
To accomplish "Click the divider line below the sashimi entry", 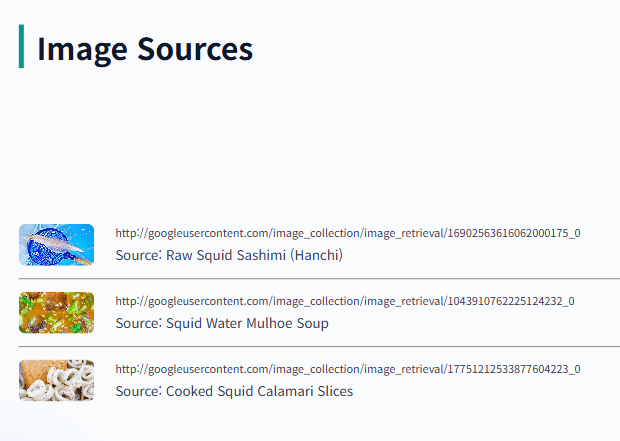I will pos(319,278).
